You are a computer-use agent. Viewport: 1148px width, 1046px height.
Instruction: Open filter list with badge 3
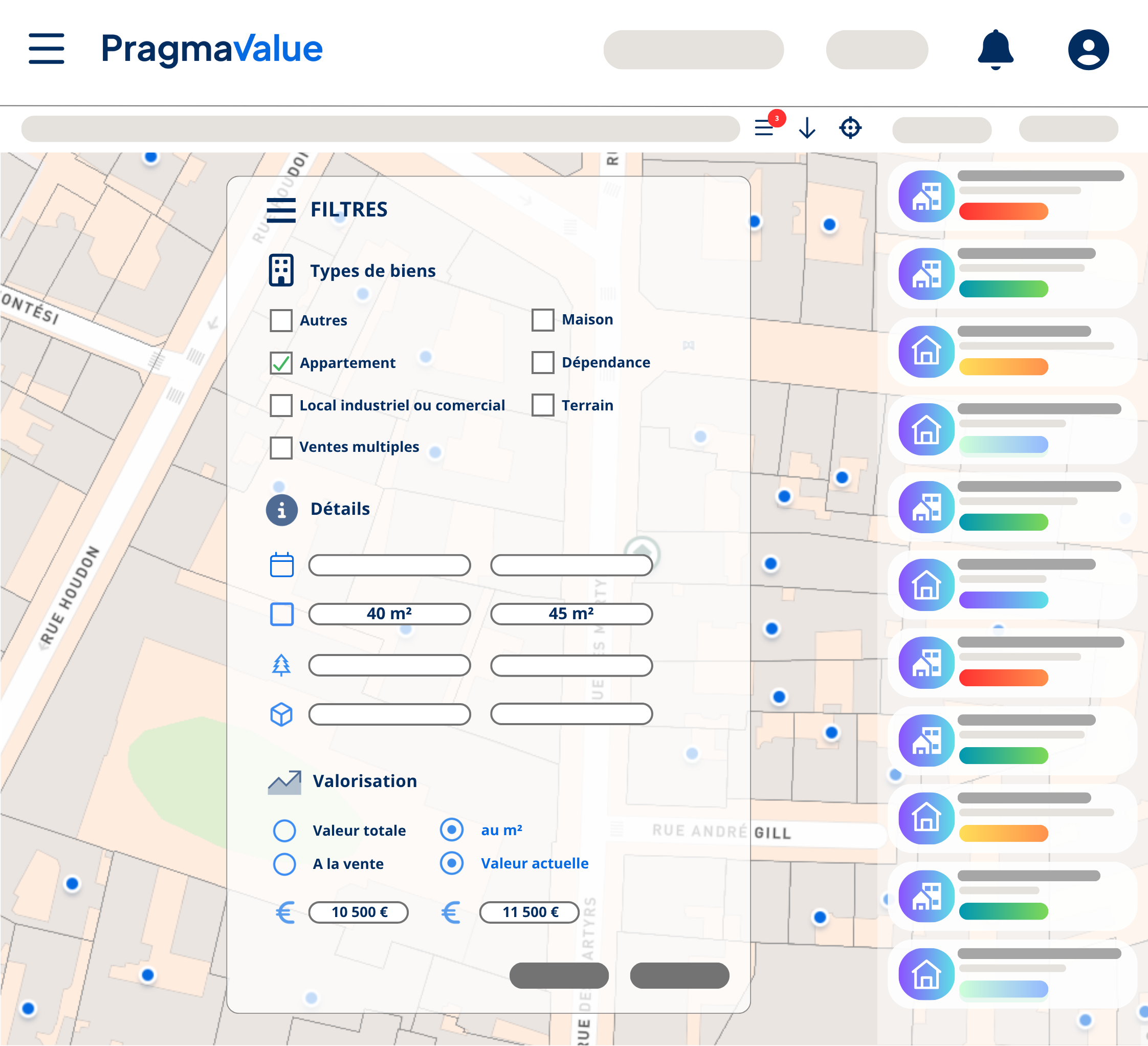[765, 127]
